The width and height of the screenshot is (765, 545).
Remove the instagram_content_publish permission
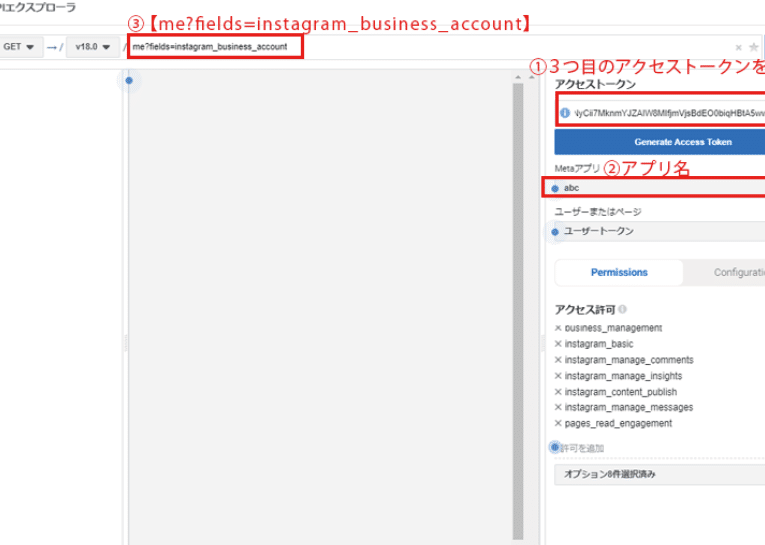click(x=558, y=392)
